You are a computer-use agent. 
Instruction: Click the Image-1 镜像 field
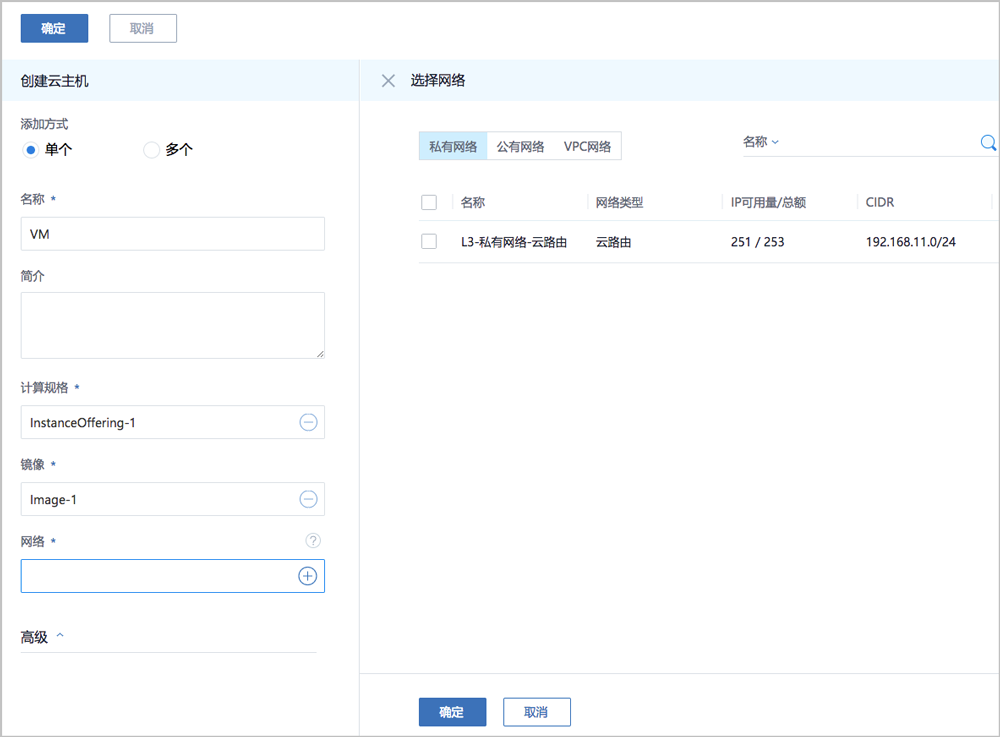click(173, 499)
